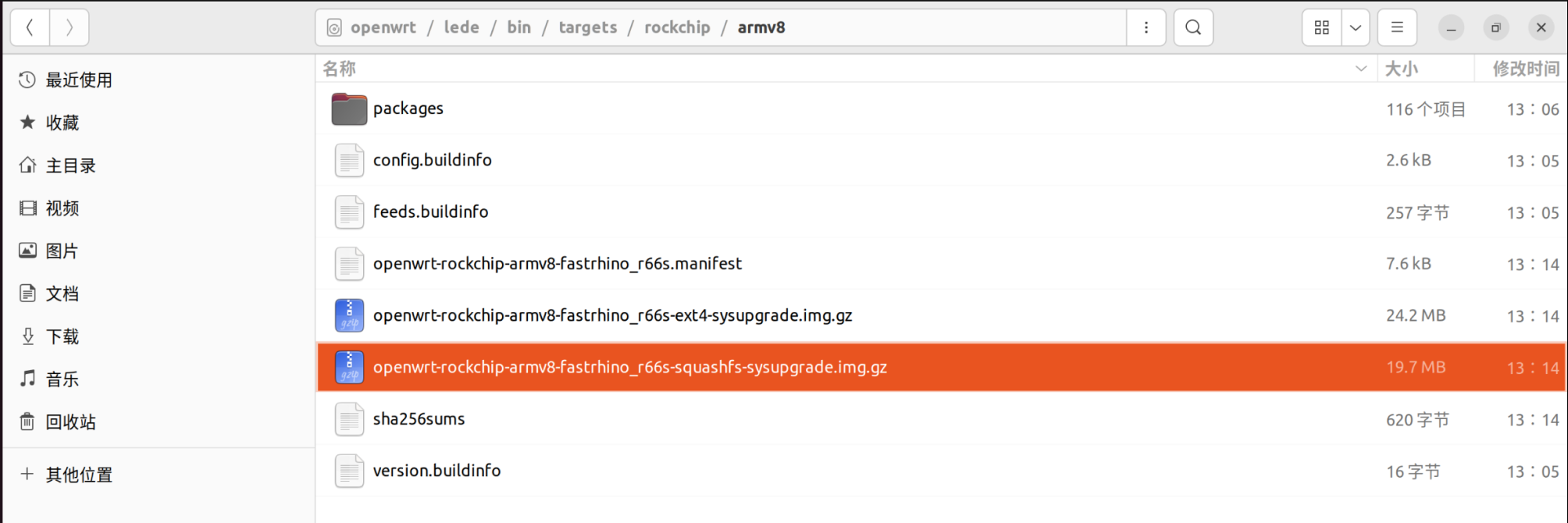Click the version.buildinfo file name

click(x=437, y=471)
